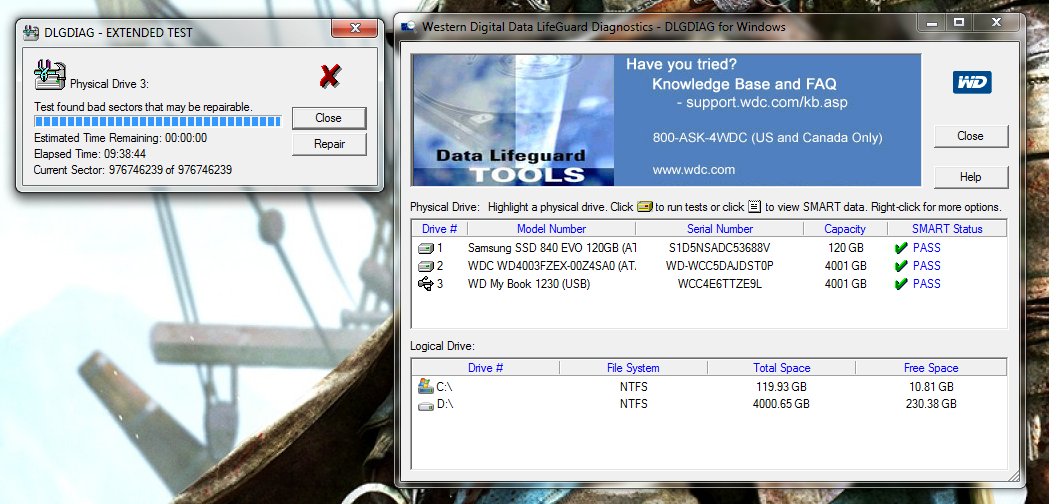This screenshot has height=504, width=1049.
Task: Click the Total Space column header
Action: pos(781,368)
